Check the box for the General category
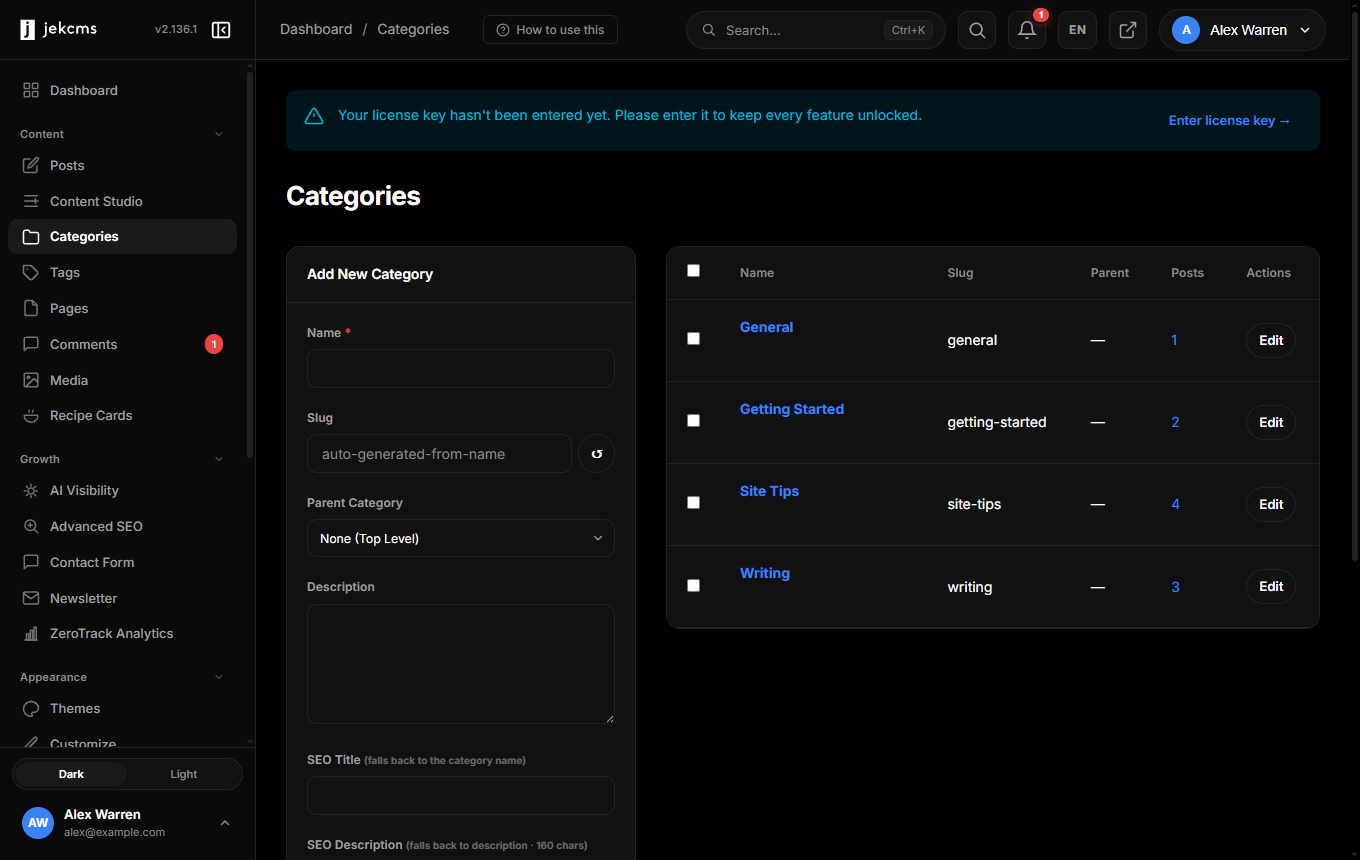 (694, 339)
